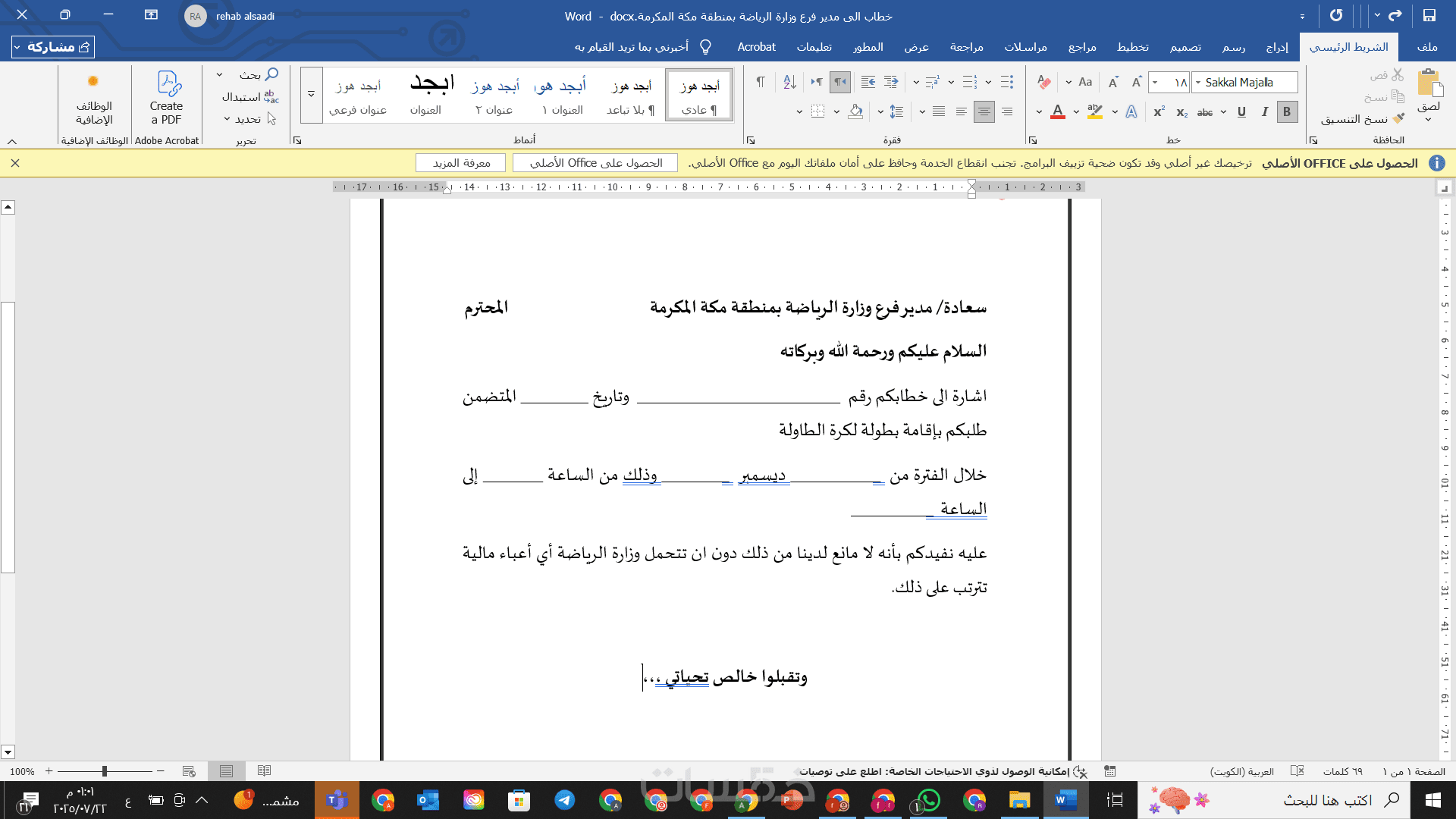Image resolution: width=1456 pixels, height=819 pixels.
Task: Click the text effects glowing A icon
Action: click(x=1131, y=112)
